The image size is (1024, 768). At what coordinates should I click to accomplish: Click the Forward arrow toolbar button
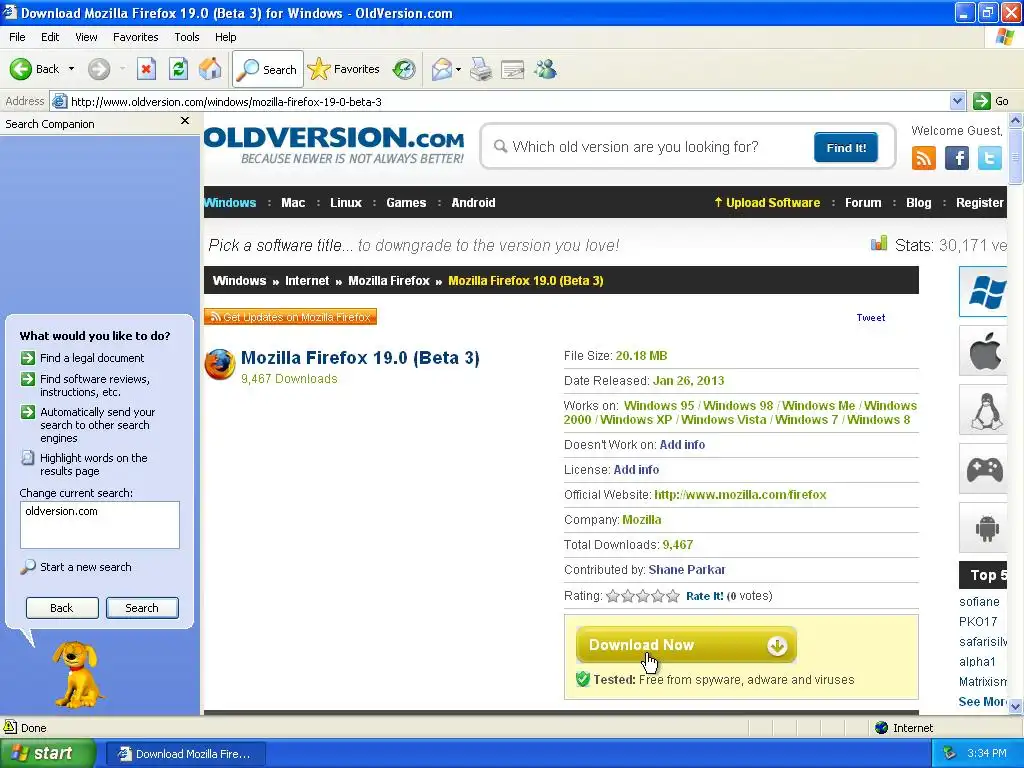point(99,69)
